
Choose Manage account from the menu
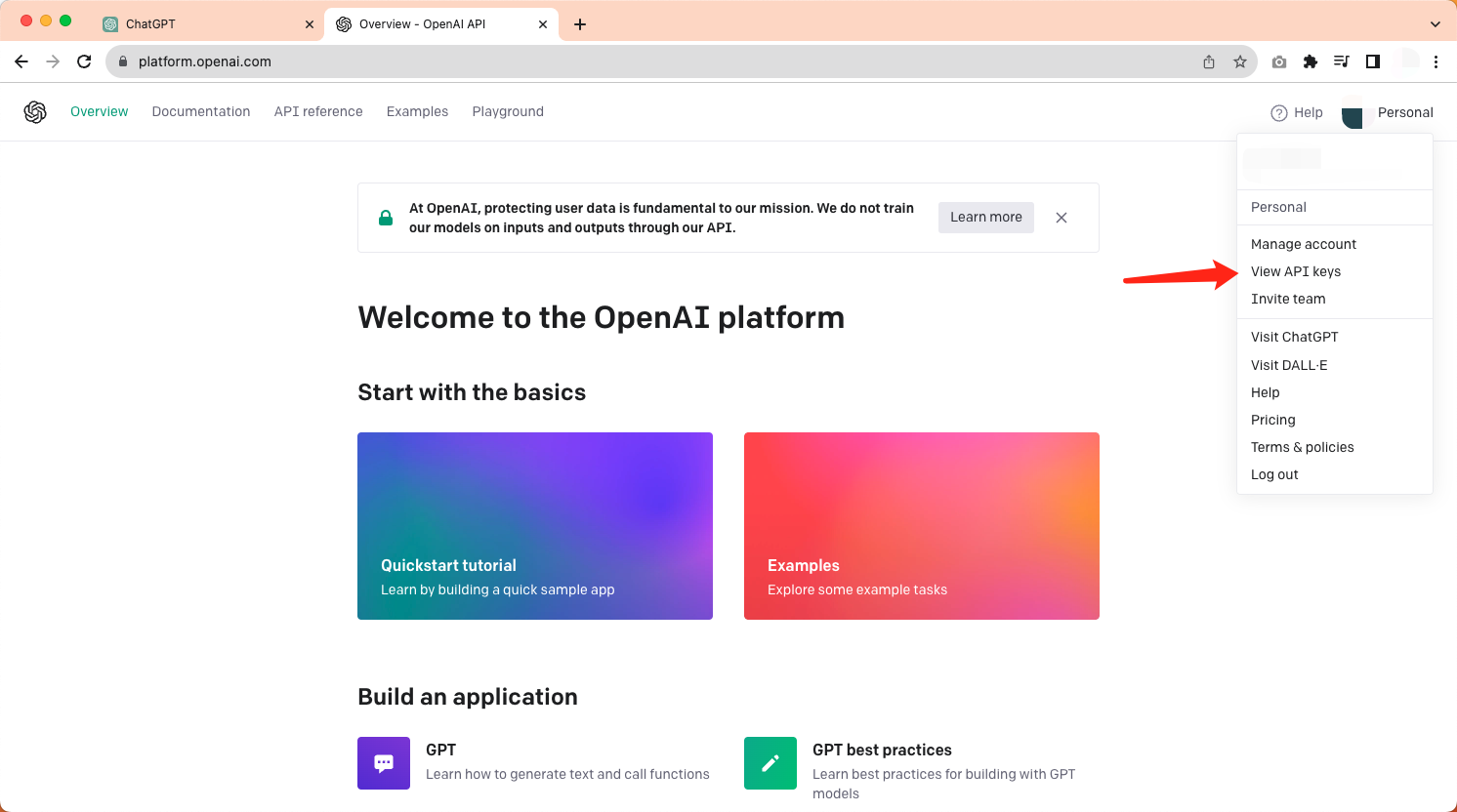[1335, 245]
